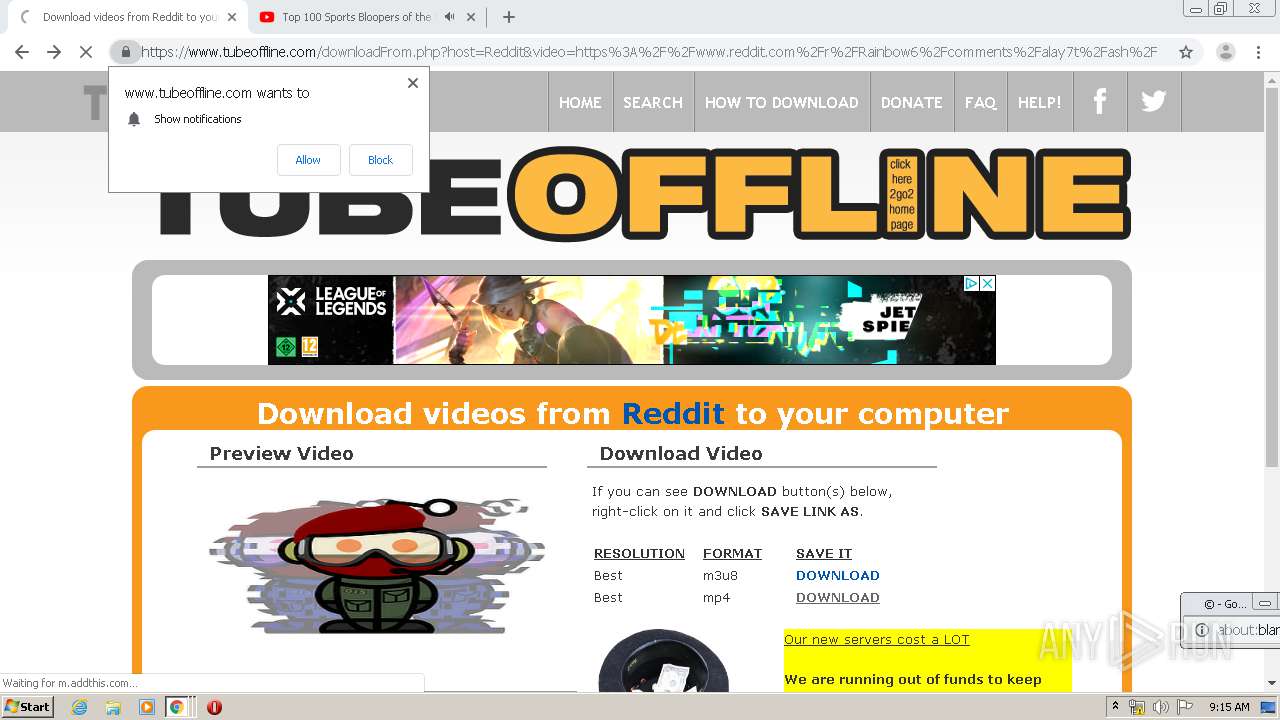Close the Download videos from Reddit tab
The image size is (1280, 720).
click(232, 17)
